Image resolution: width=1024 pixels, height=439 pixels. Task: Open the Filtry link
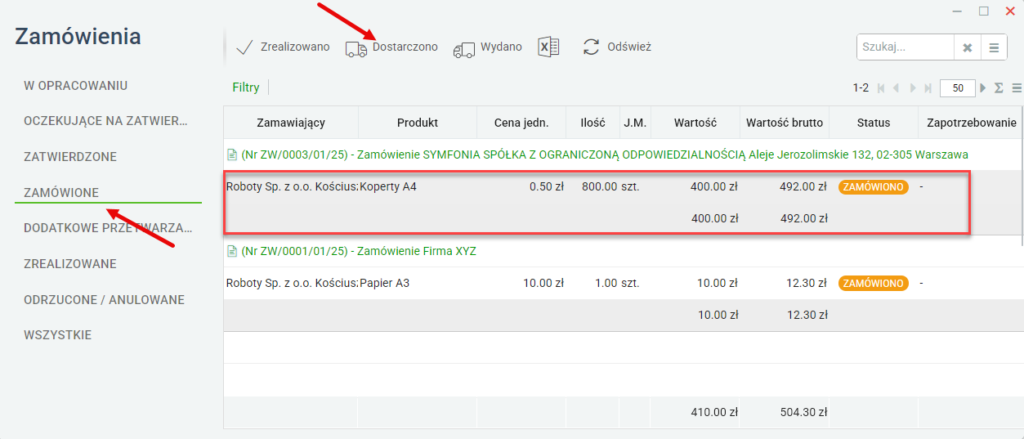click(246, 88)
